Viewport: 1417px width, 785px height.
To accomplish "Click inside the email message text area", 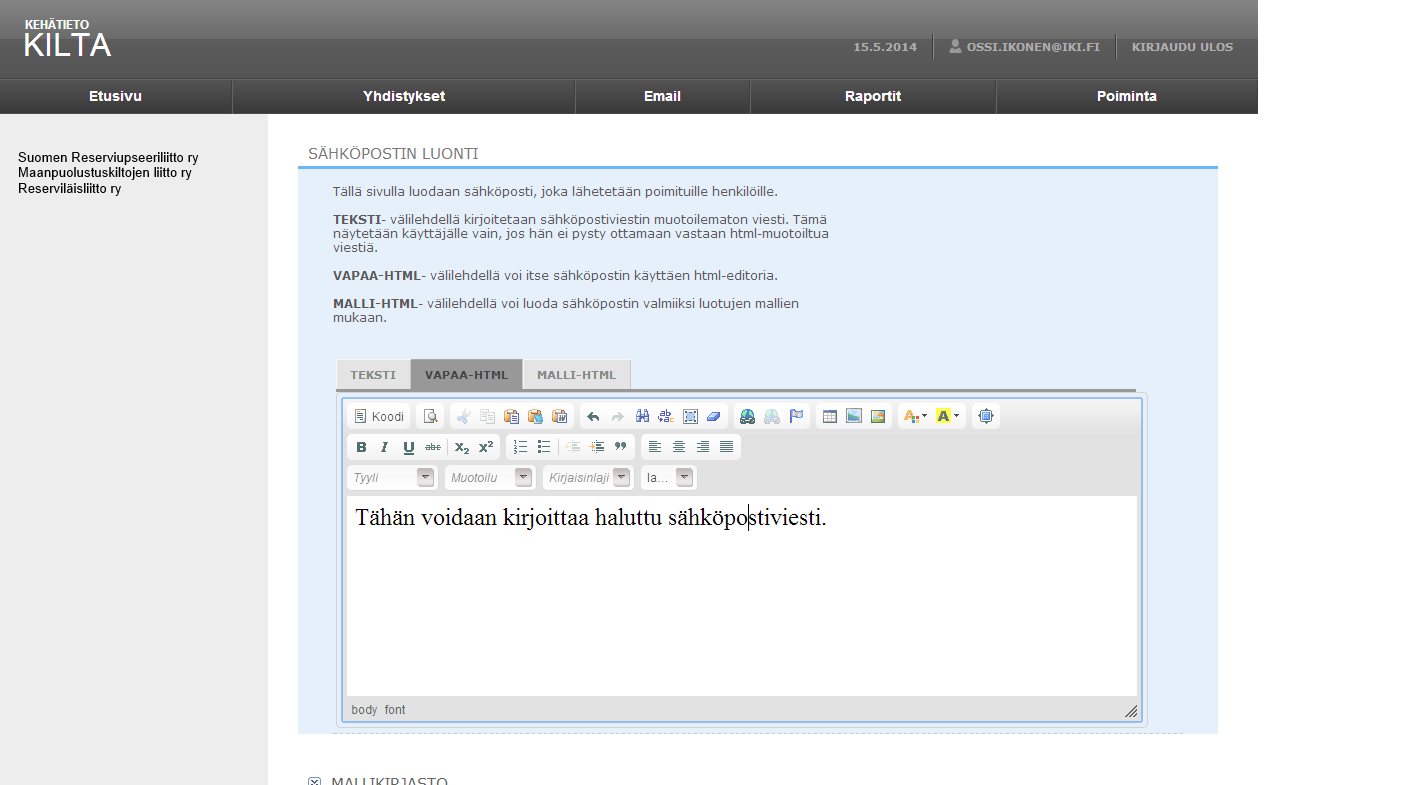I will pos(742,596).
